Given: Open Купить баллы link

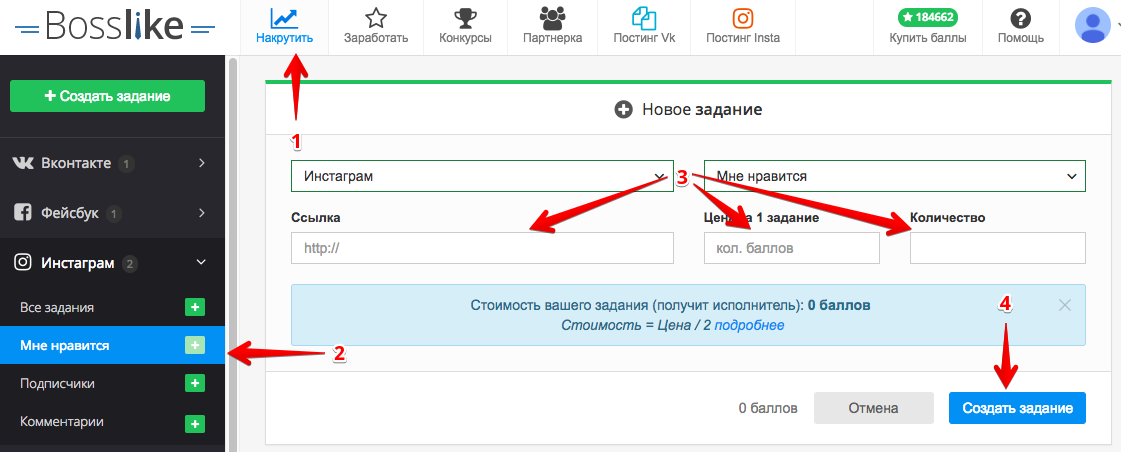Looking at the screenshot, I should point(928,39).
